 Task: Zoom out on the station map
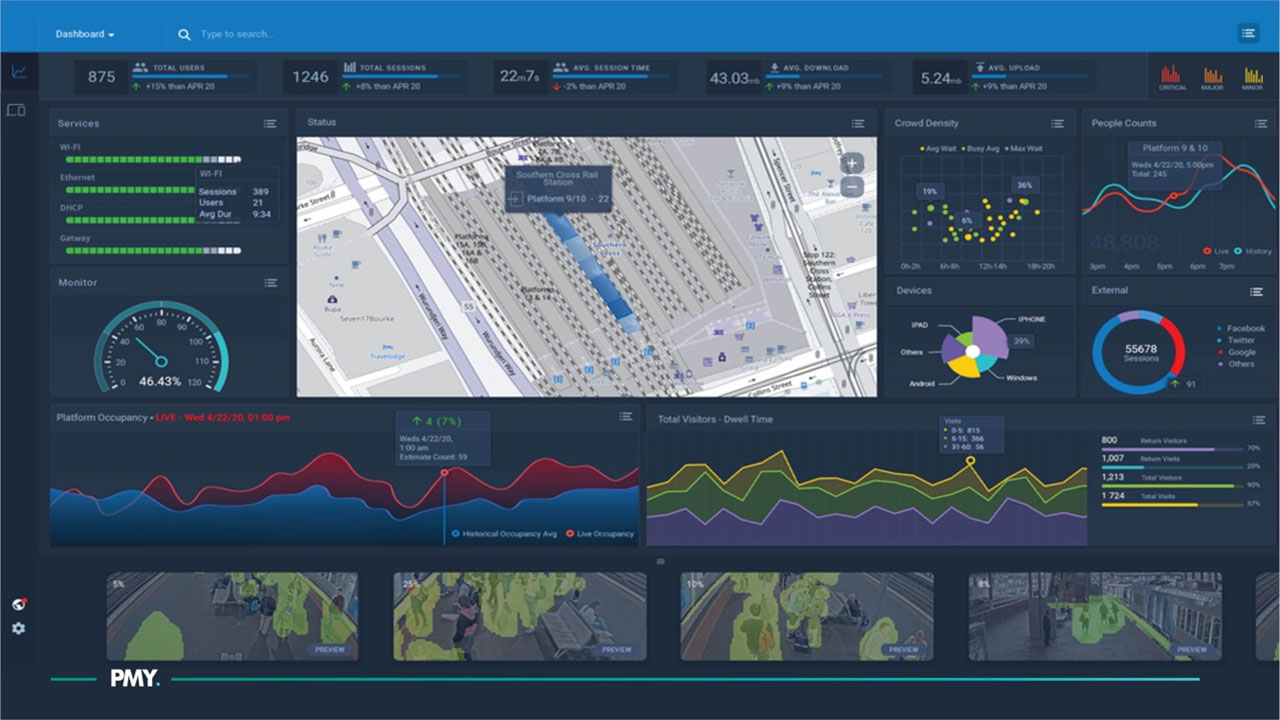pos(852,187)
